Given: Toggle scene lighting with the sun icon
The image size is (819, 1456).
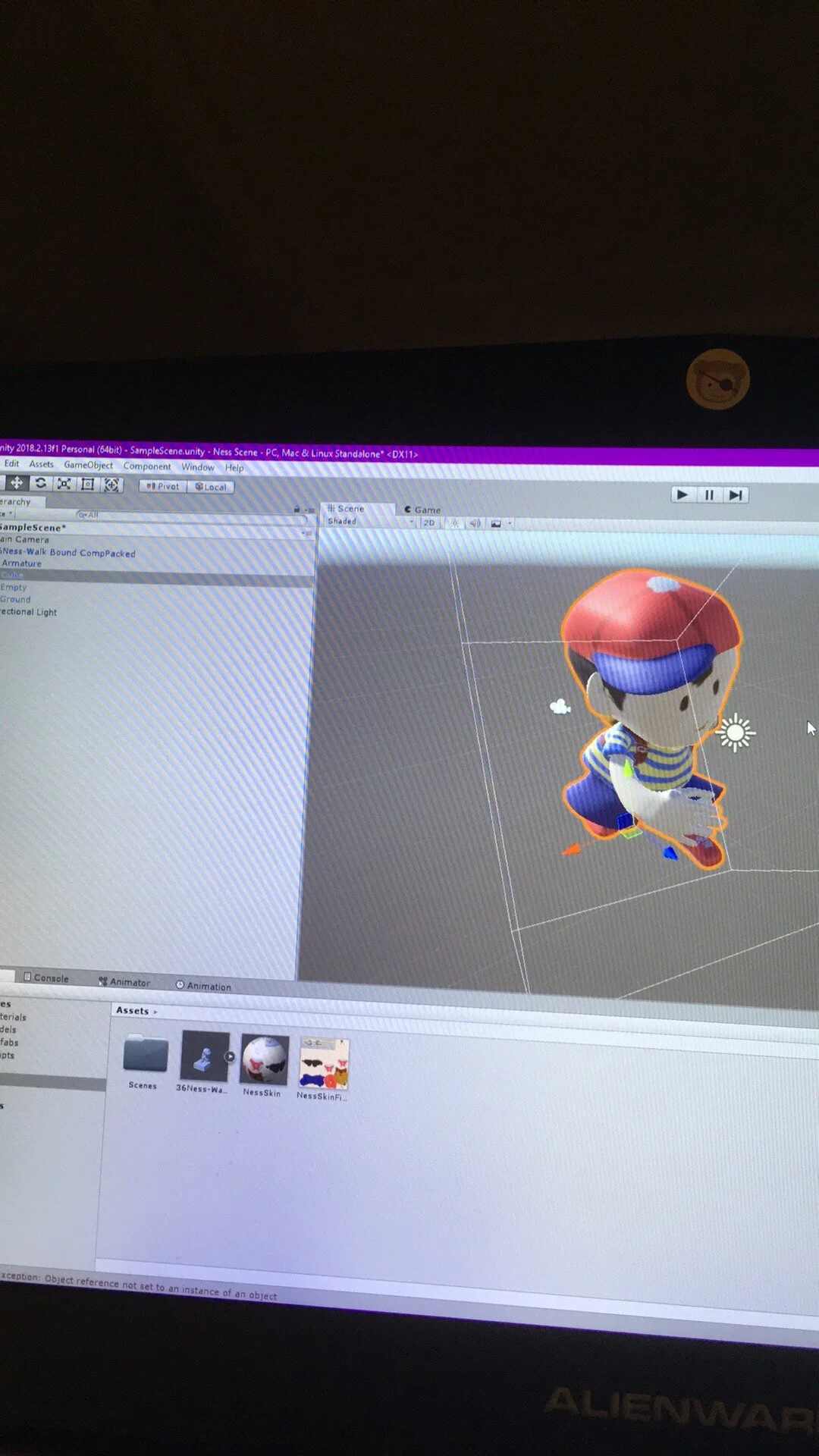Looking at the screenshot, I should point(455,523).
